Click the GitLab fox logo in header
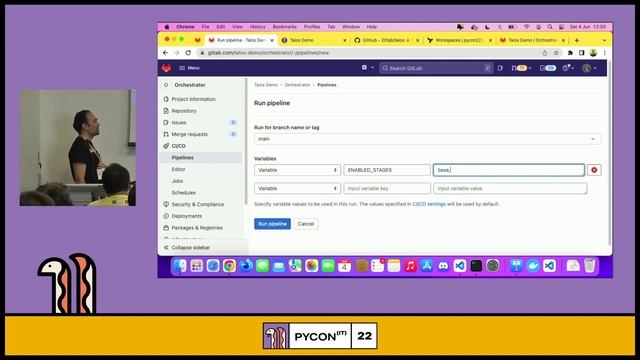 click(x=166, y=68)
